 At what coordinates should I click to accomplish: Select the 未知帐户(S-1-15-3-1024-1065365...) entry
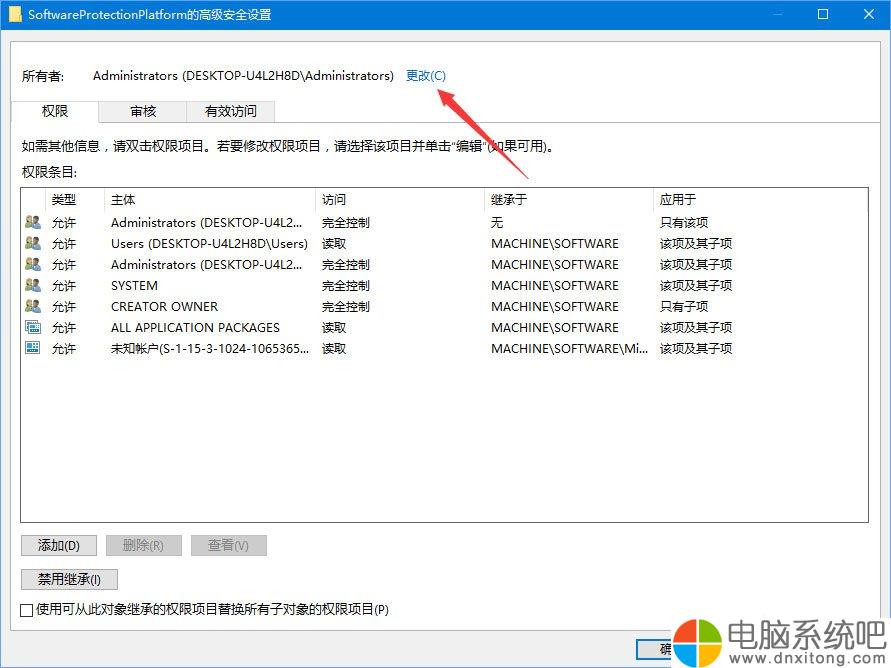[210, 349]
